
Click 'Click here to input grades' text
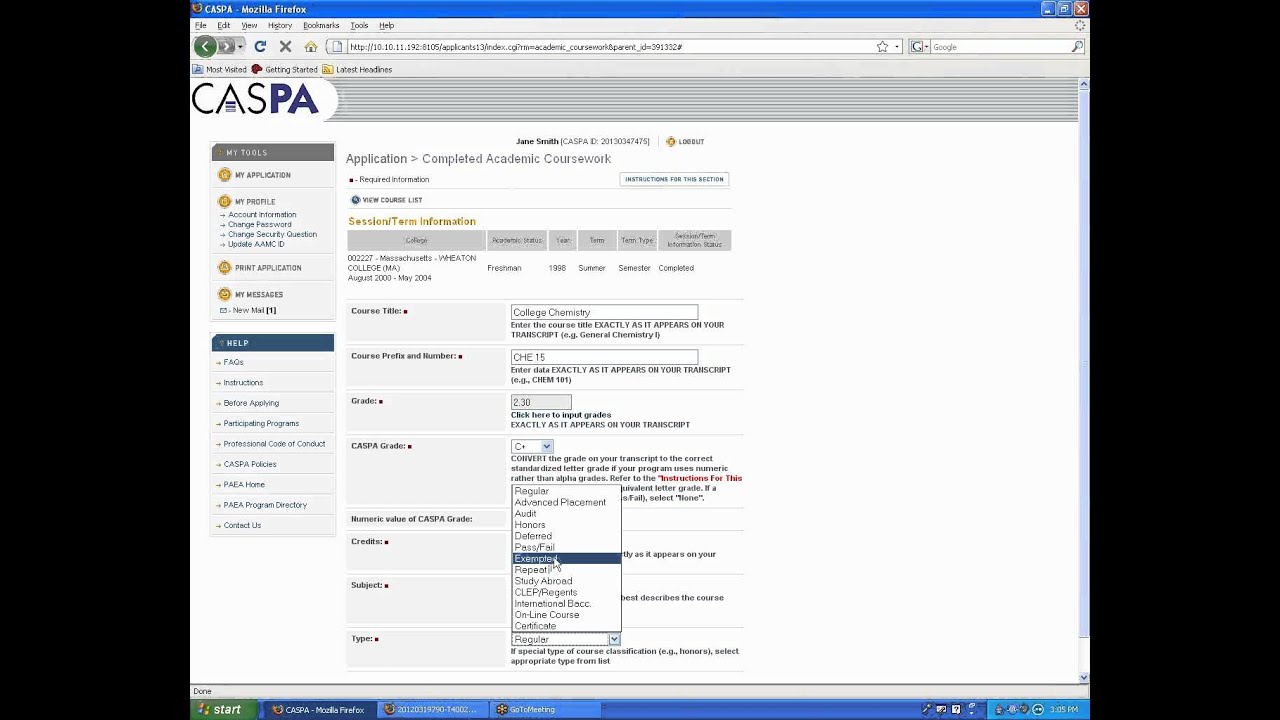click(x=561, y=415)
